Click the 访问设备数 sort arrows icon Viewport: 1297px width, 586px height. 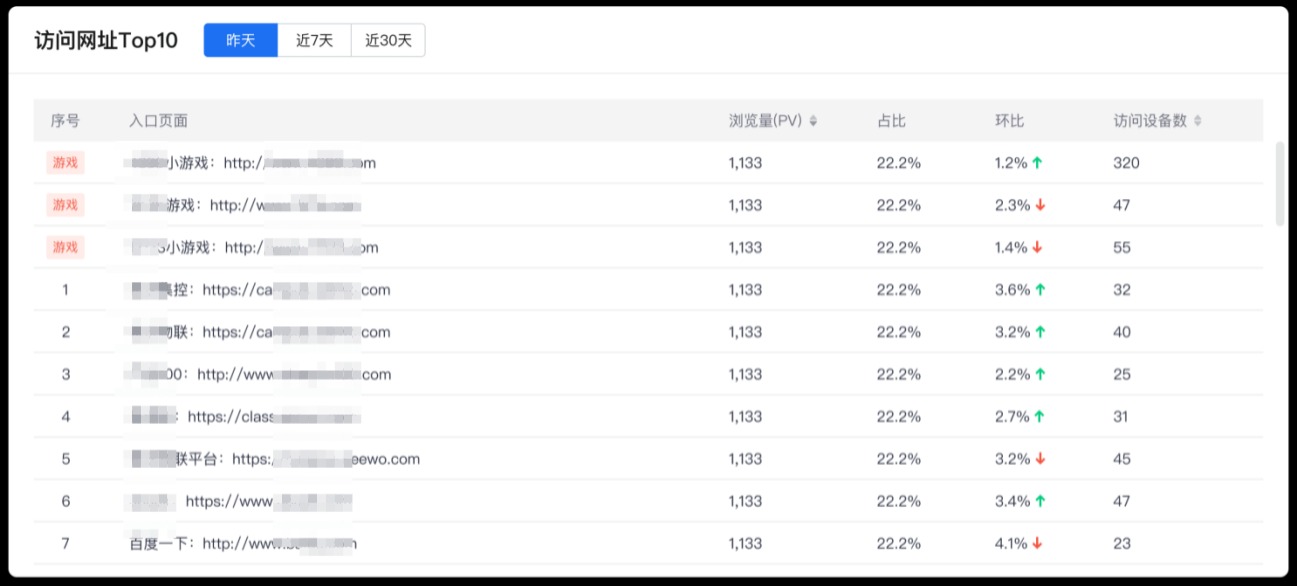point(1198,121)
